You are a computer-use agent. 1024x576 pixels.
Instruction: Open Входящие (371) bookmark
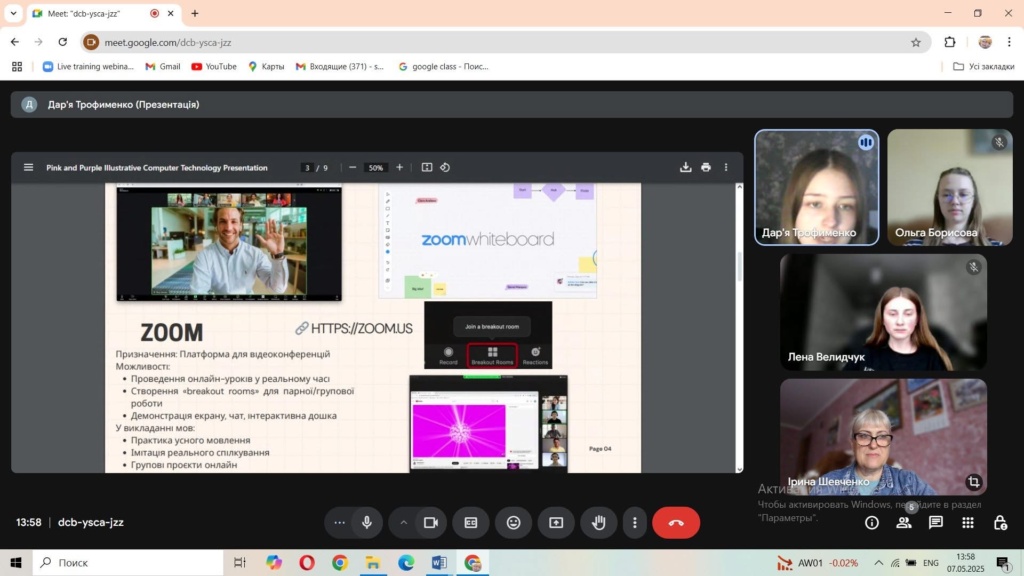340,67
